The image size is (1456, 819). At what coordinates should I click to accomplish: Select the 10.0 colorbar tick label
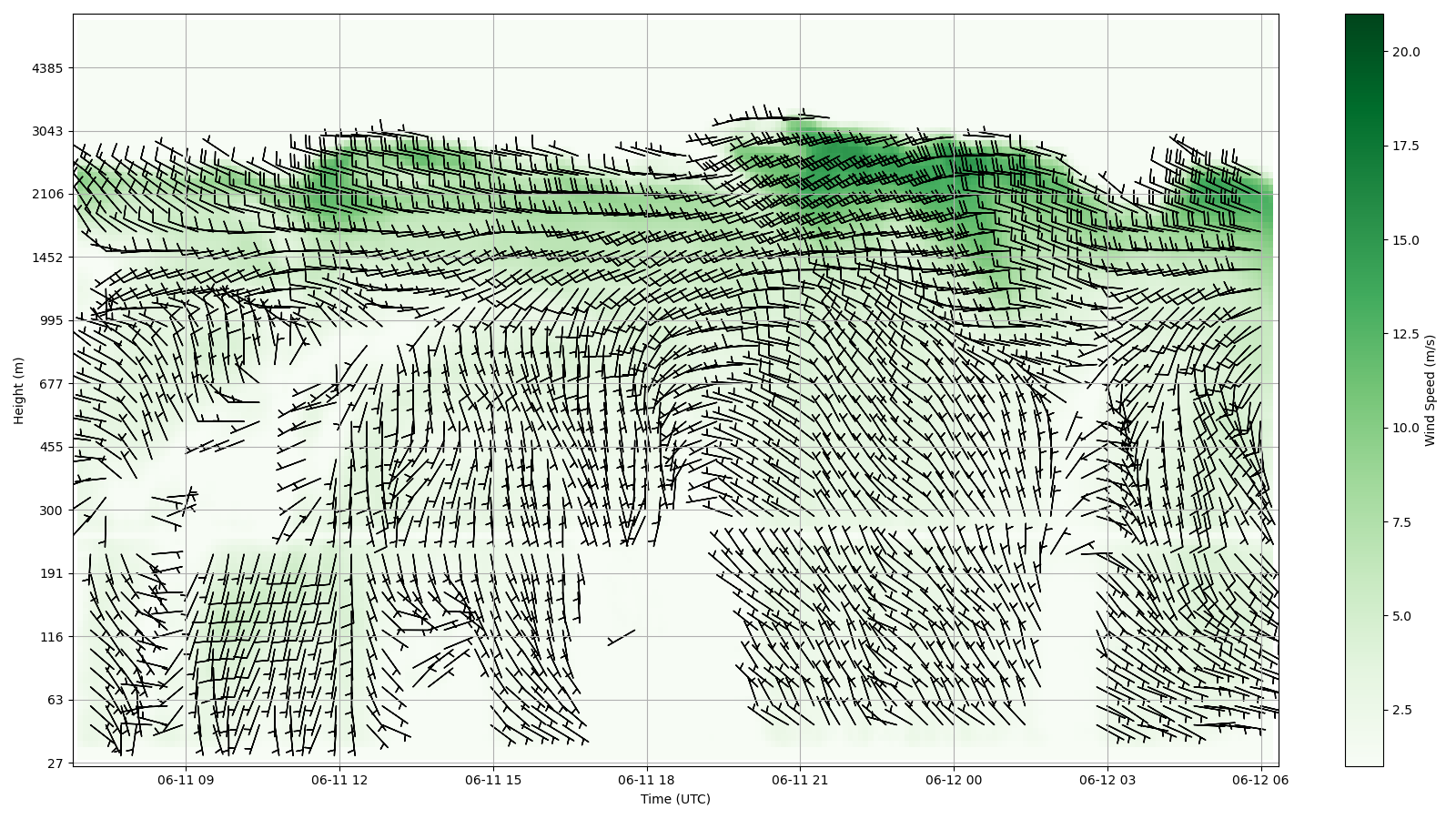(1406, 428)
